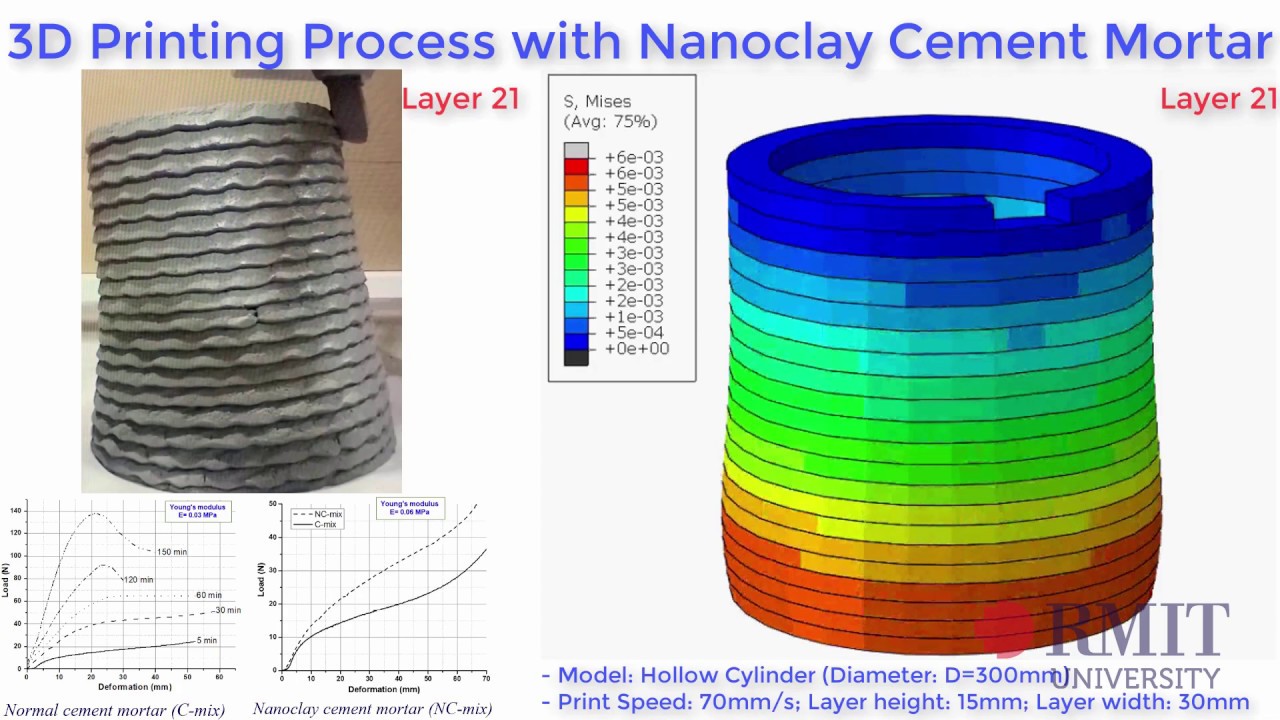Click the "Layer 21" label beside the photo
1280x720 pixels.
point(461,99)
